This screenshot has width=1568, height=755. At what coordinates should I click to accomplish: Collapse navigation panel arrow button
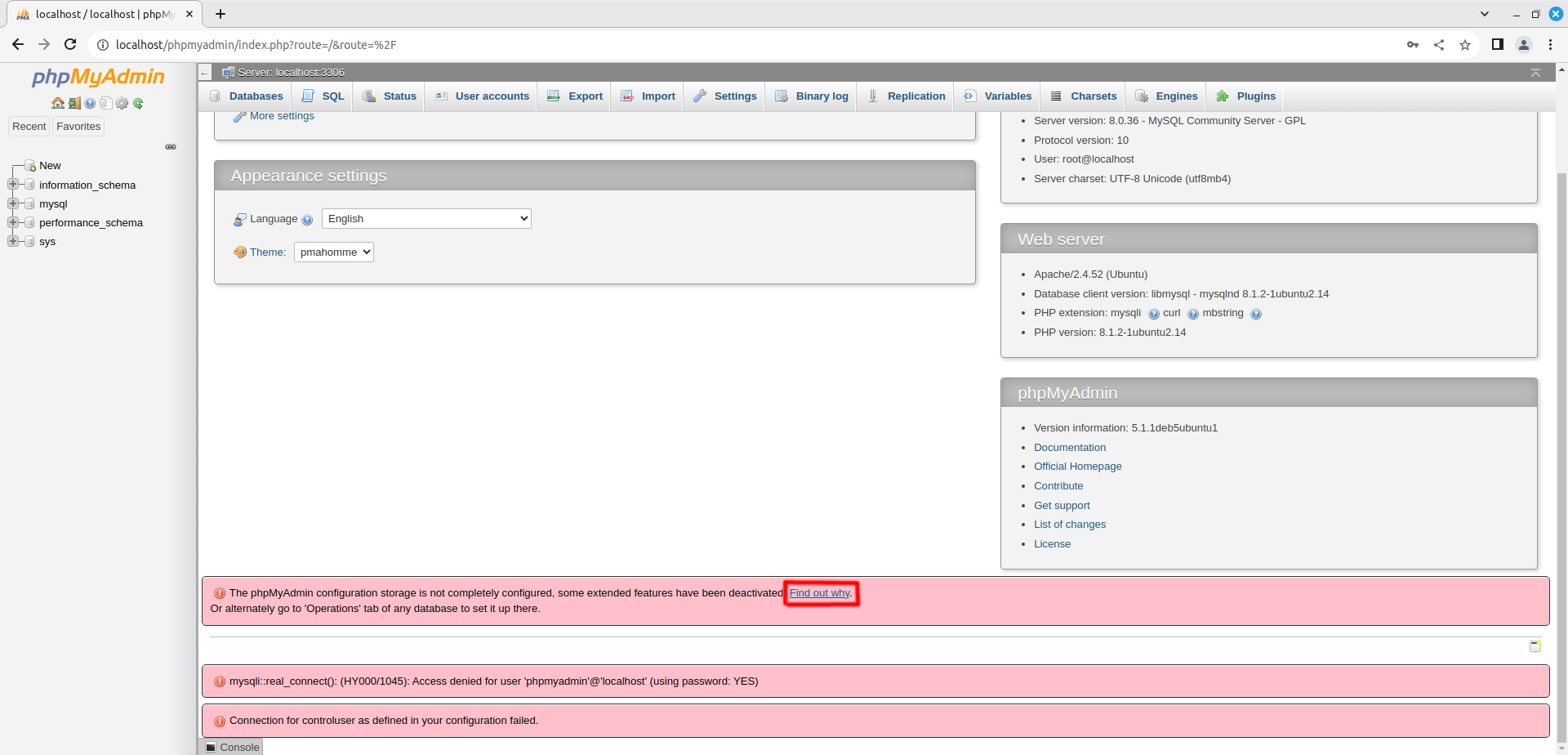click(205, 73)
